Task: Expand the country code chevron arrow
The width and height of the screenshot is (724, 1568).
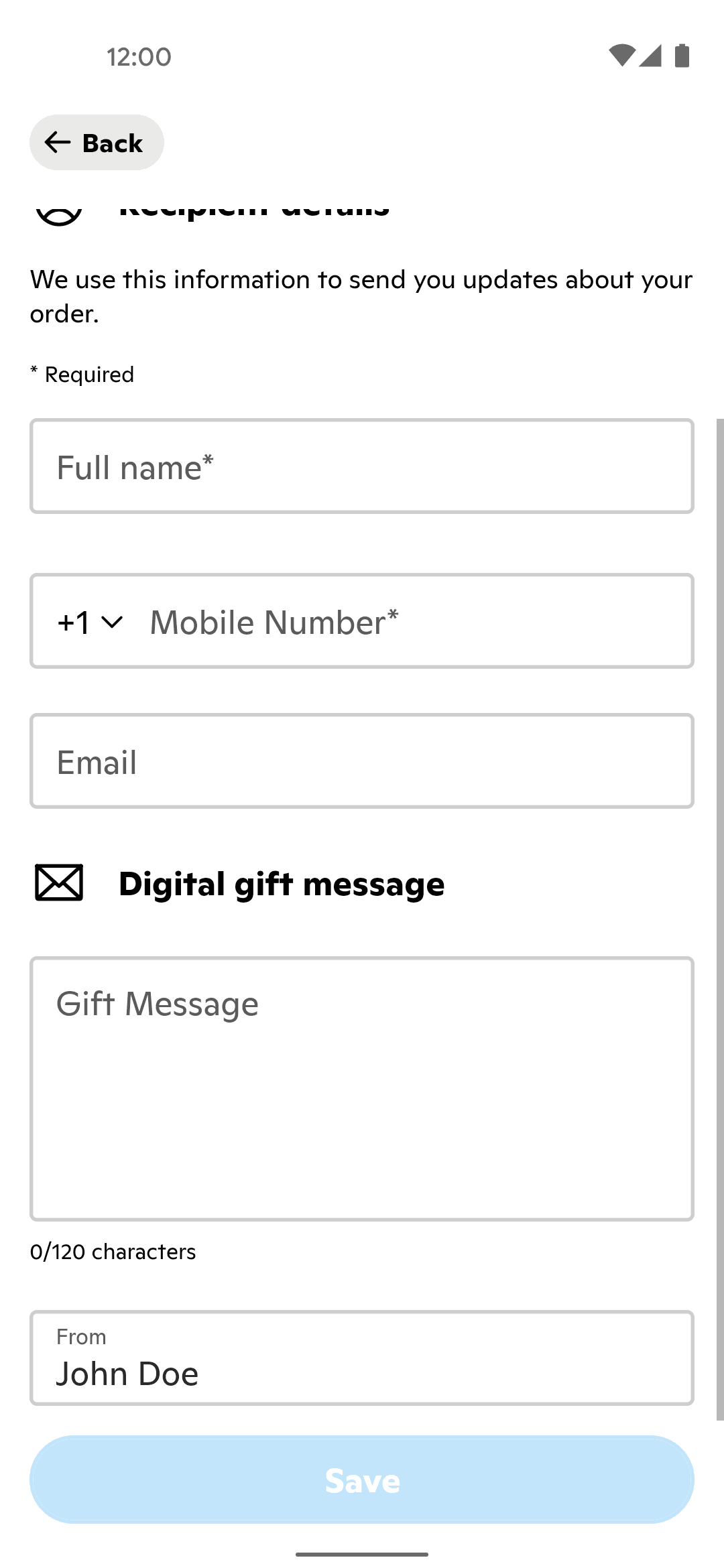Action: point(112,622)
